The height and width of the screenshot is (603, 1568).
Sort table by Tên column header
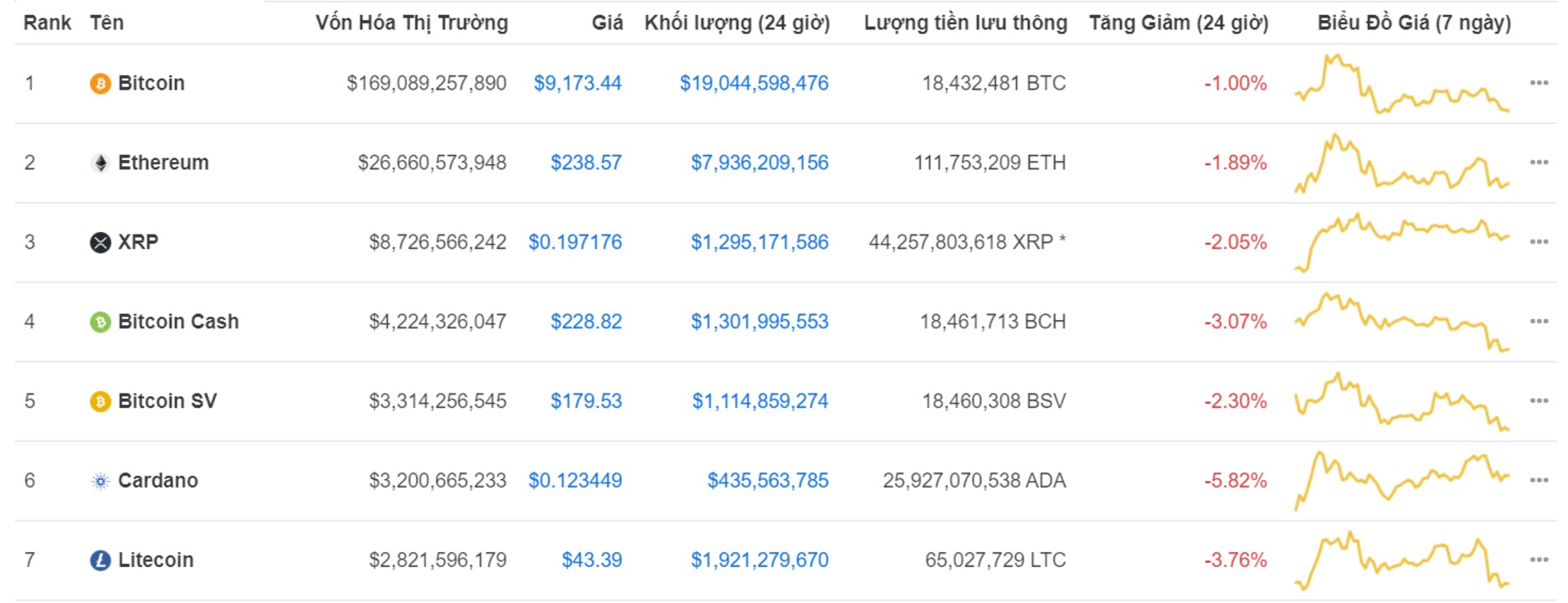106,23
